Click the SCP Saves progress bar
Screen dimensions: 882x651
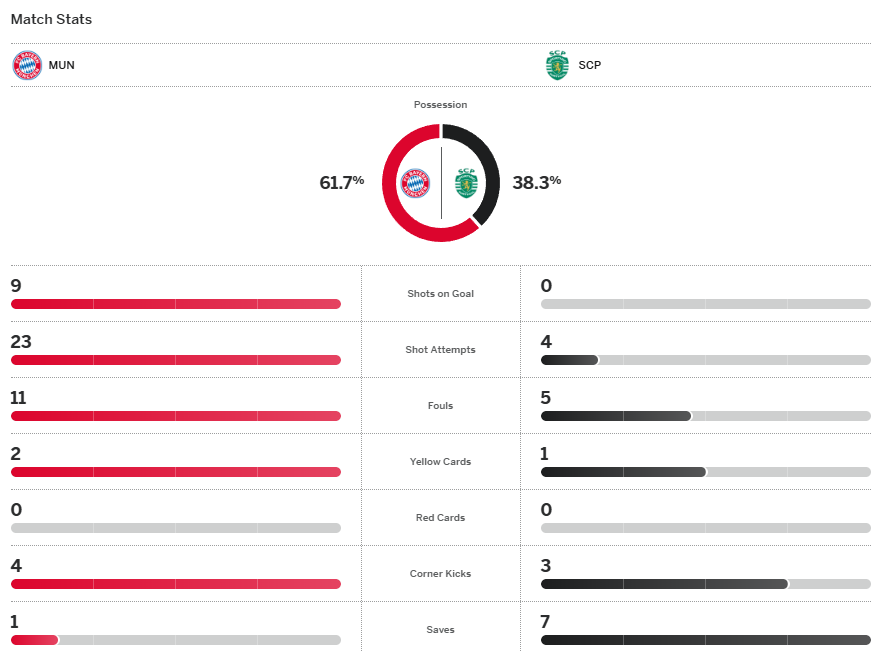(x=705, y=640)
